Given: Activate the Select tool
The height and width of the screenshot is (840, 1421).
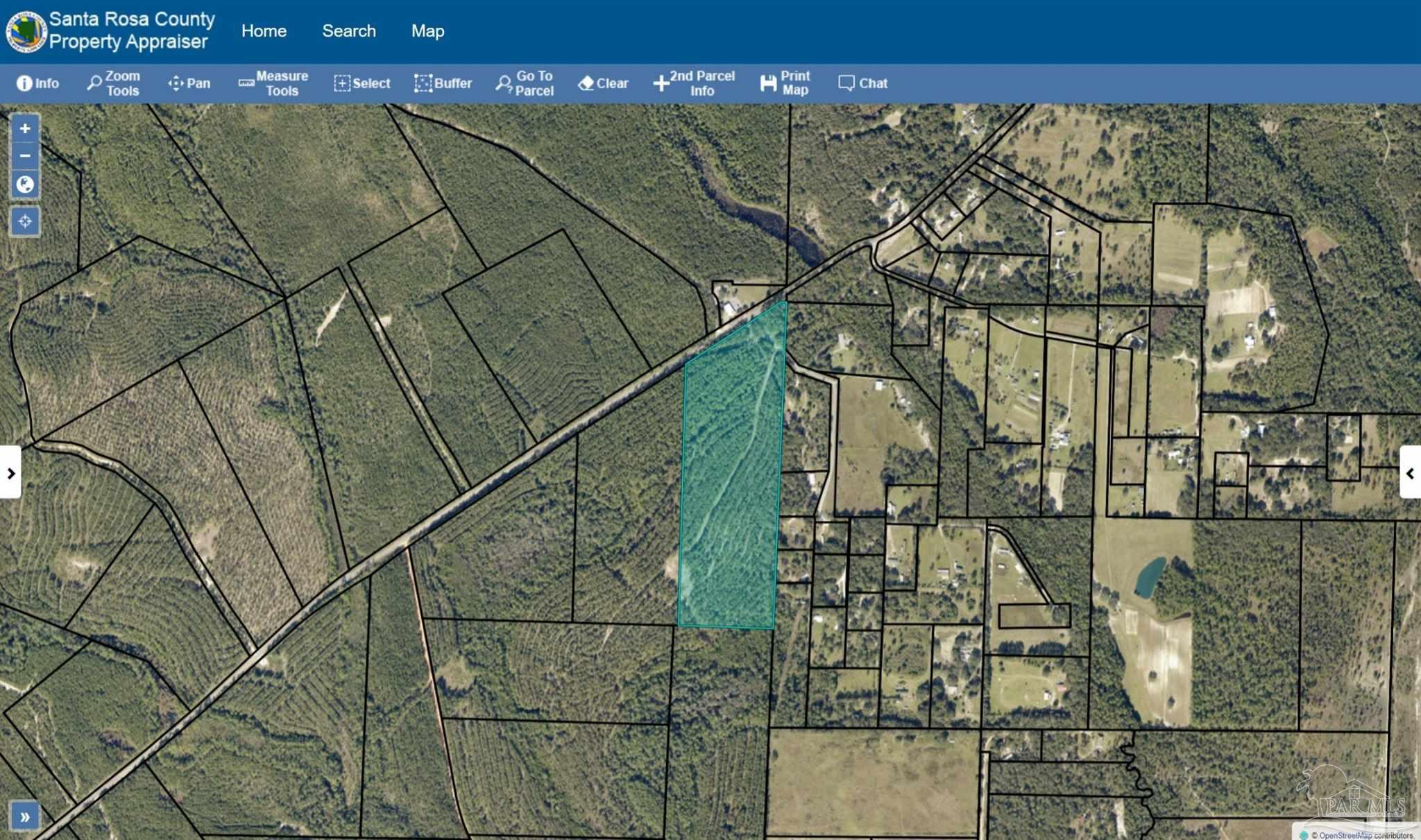Looking at the screenshot, I should (x=361, y=83).
